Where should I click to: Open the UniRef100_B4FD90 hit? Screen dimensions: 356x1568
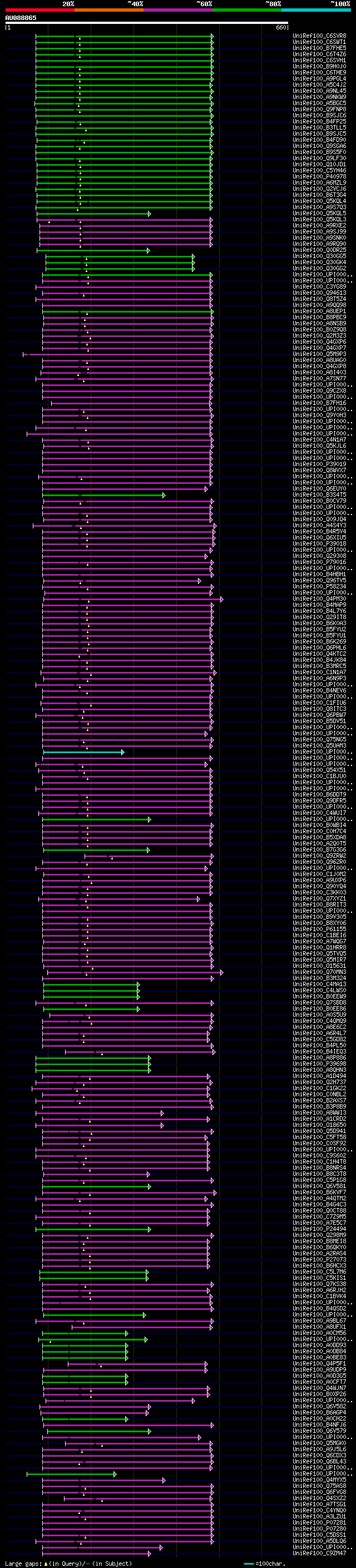coord(319,140)
